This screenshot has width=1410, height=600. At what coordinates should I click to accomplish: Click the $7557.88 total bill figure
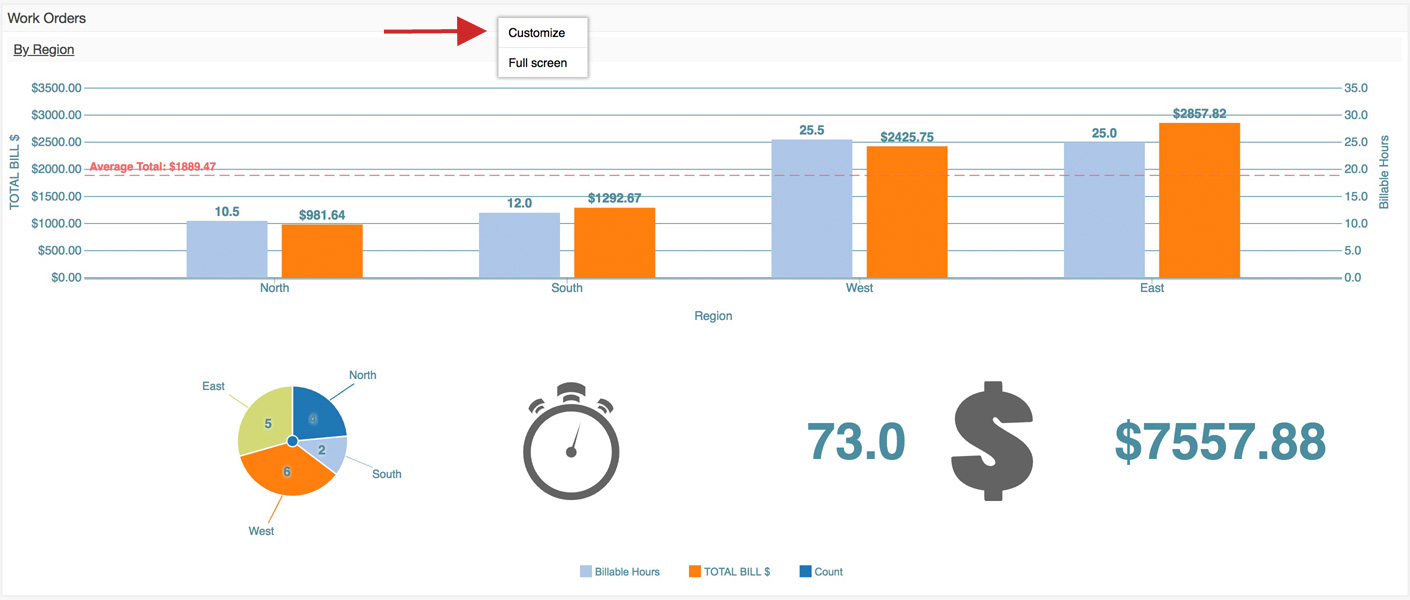pyautogui.click(x=1220, y=441)
